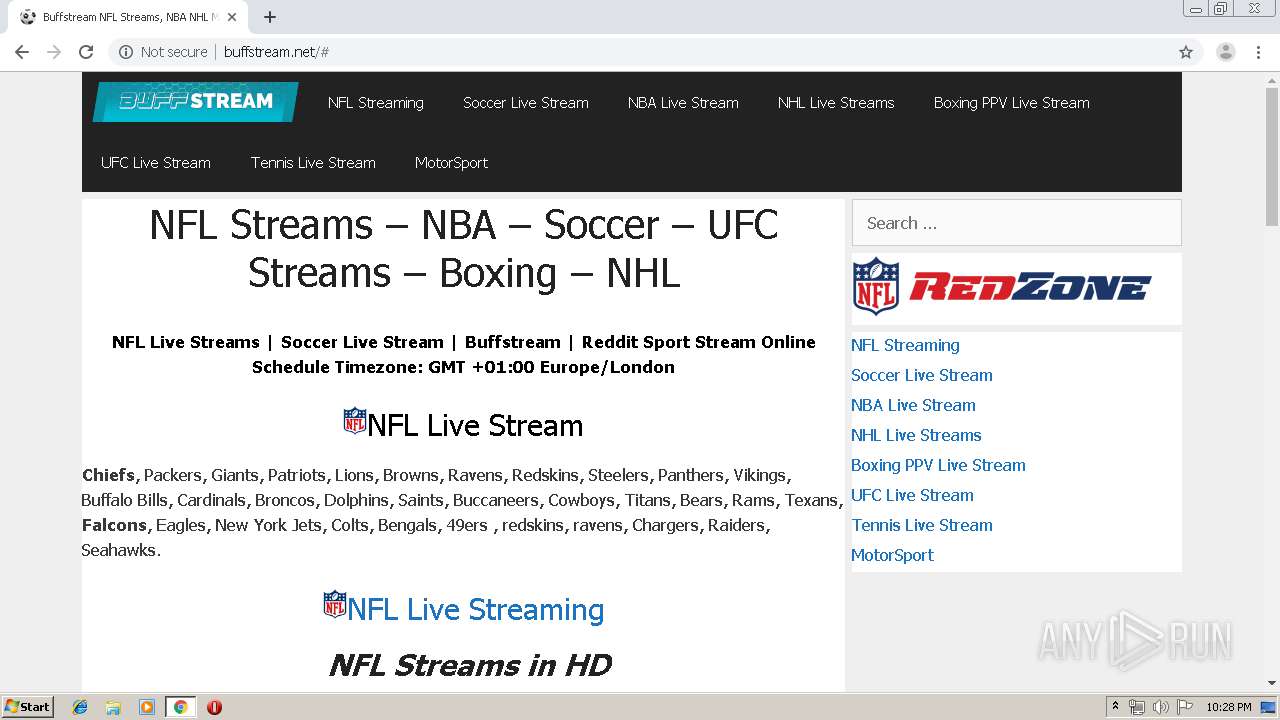Open the Action Center flag icon

[x=1185, y=707]
